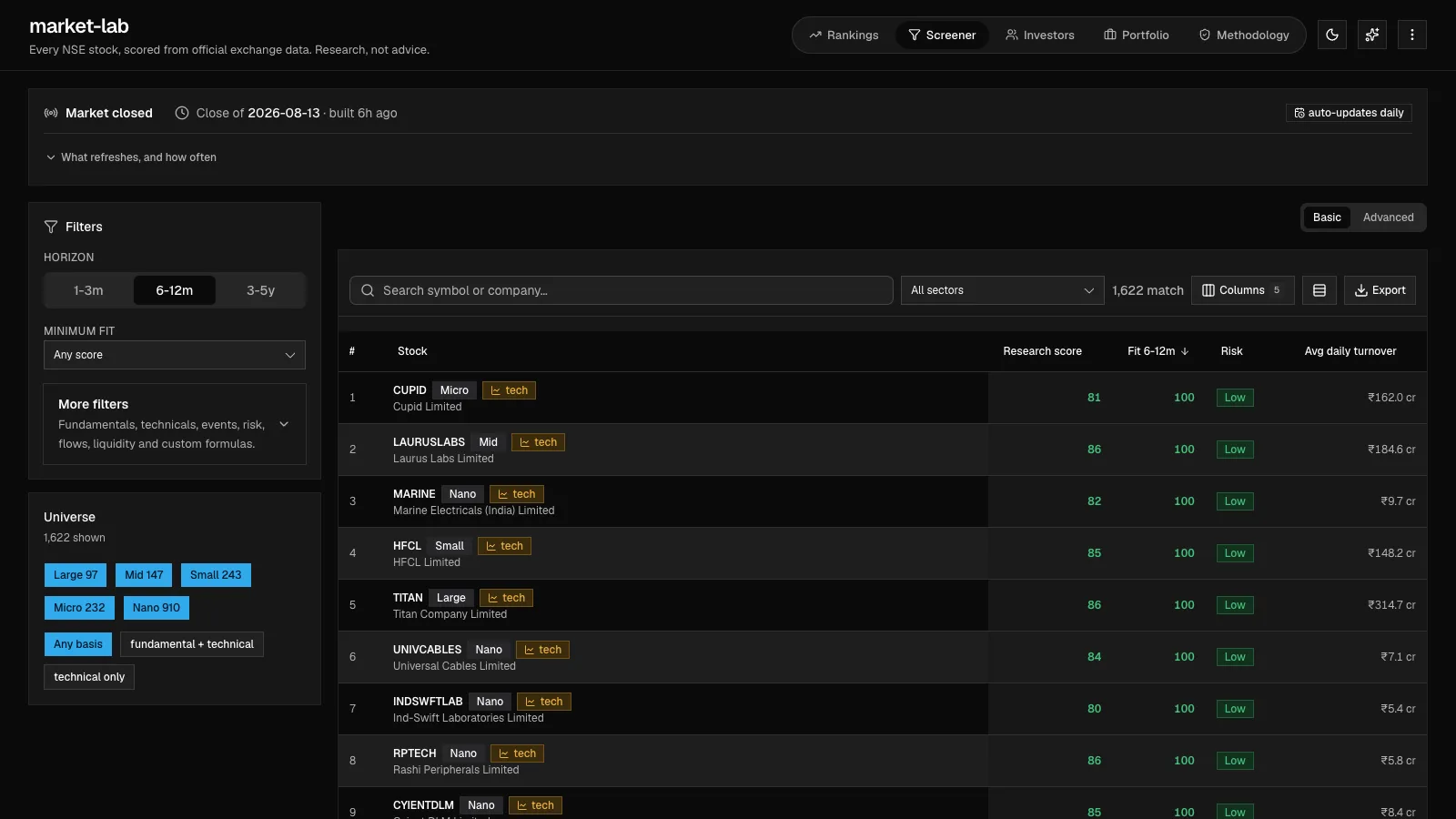Click the search magnifier icon
The height and width of the screenshot is (819, 1456).
pyautogui.click(x=368, y=290)
